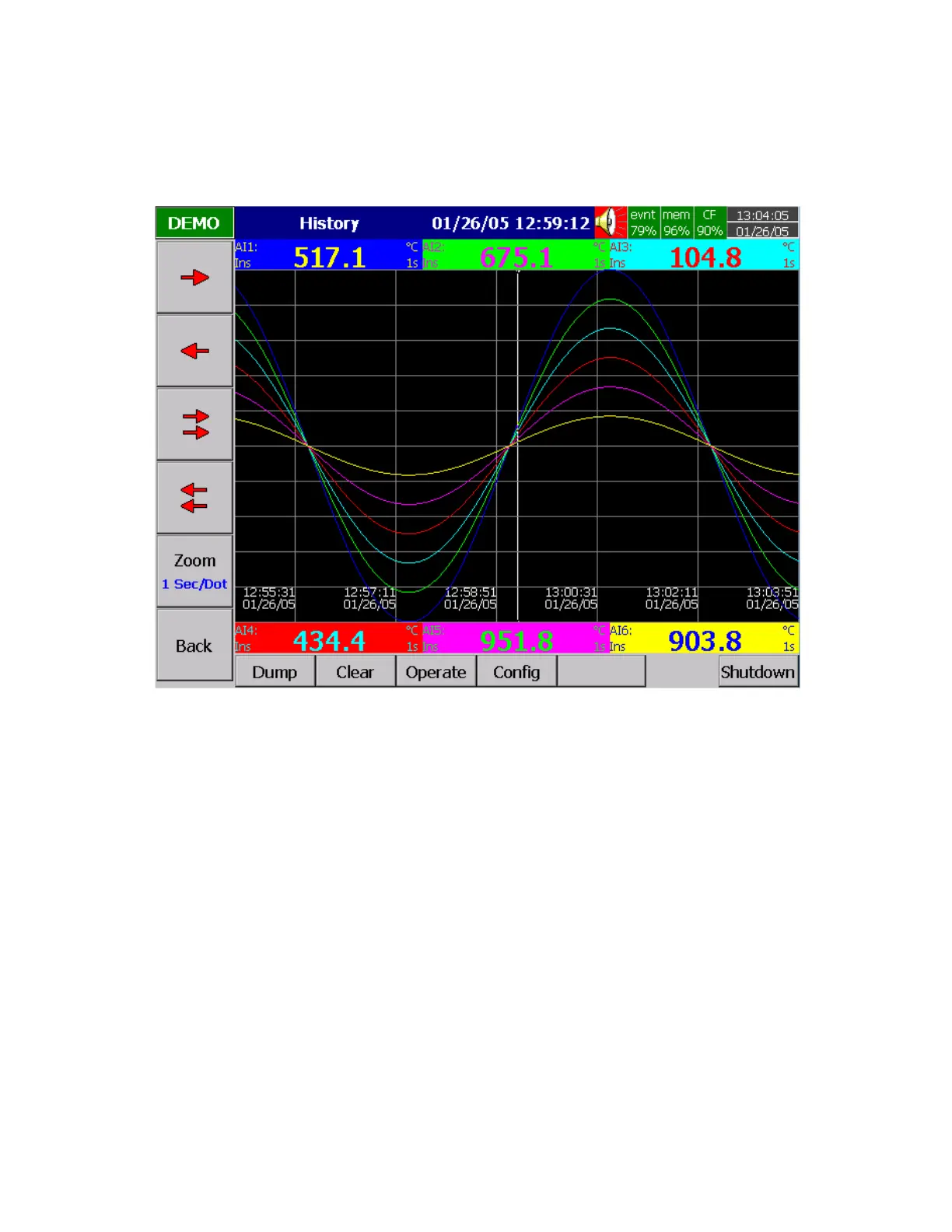Click the cursor timestamp 01/26/05 12:59:12
Image resolution: width=952 pixels, height=1232 pixels.
(x=511, y=223)
